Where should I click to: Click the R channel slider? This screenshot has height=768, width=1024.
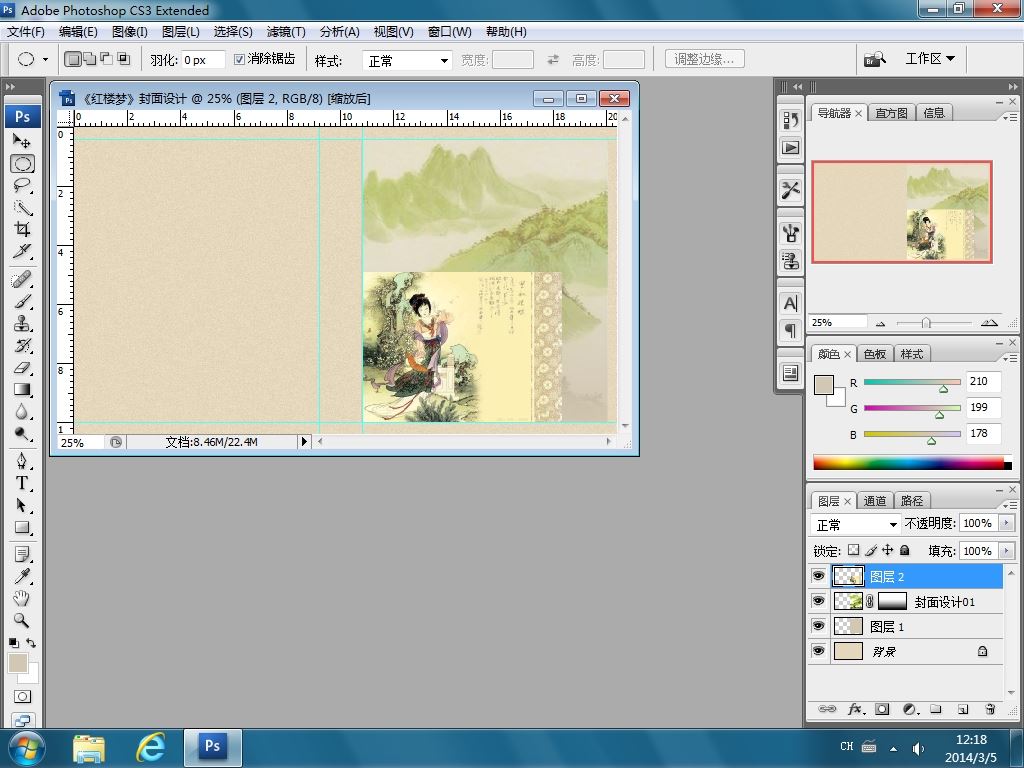(912, 382)
